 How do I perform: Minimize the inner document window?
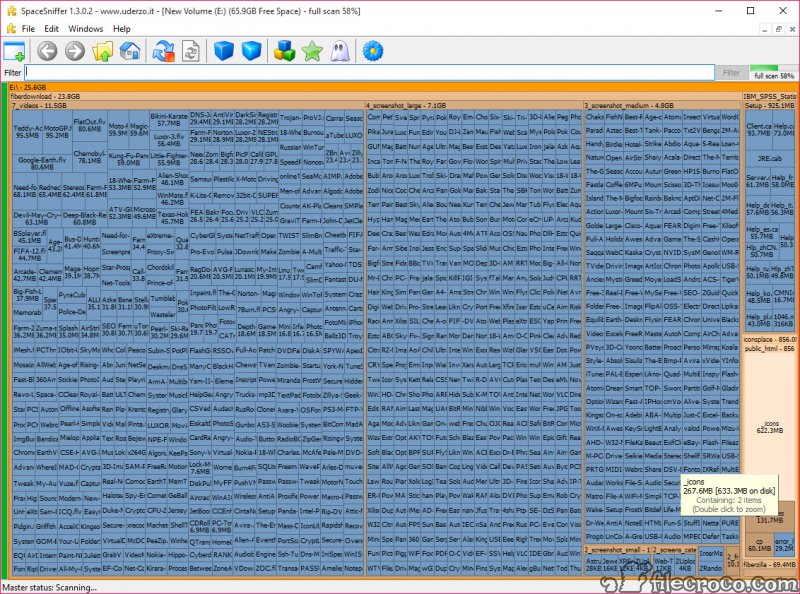(x=764, y=29)
